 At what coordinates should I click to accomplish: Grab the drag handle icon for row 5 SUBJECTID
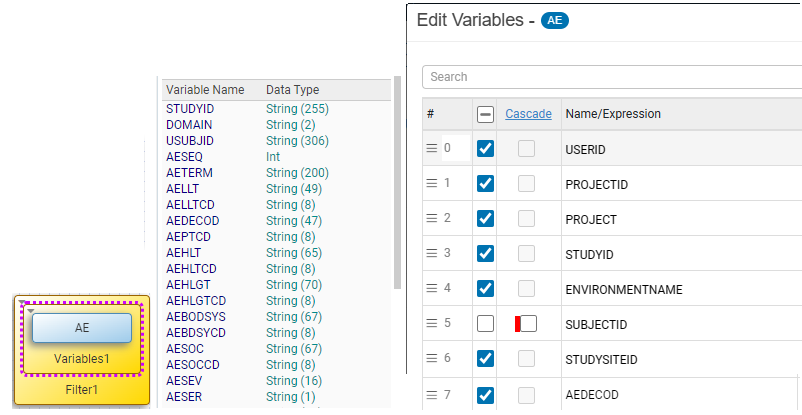tap(432, 323)
